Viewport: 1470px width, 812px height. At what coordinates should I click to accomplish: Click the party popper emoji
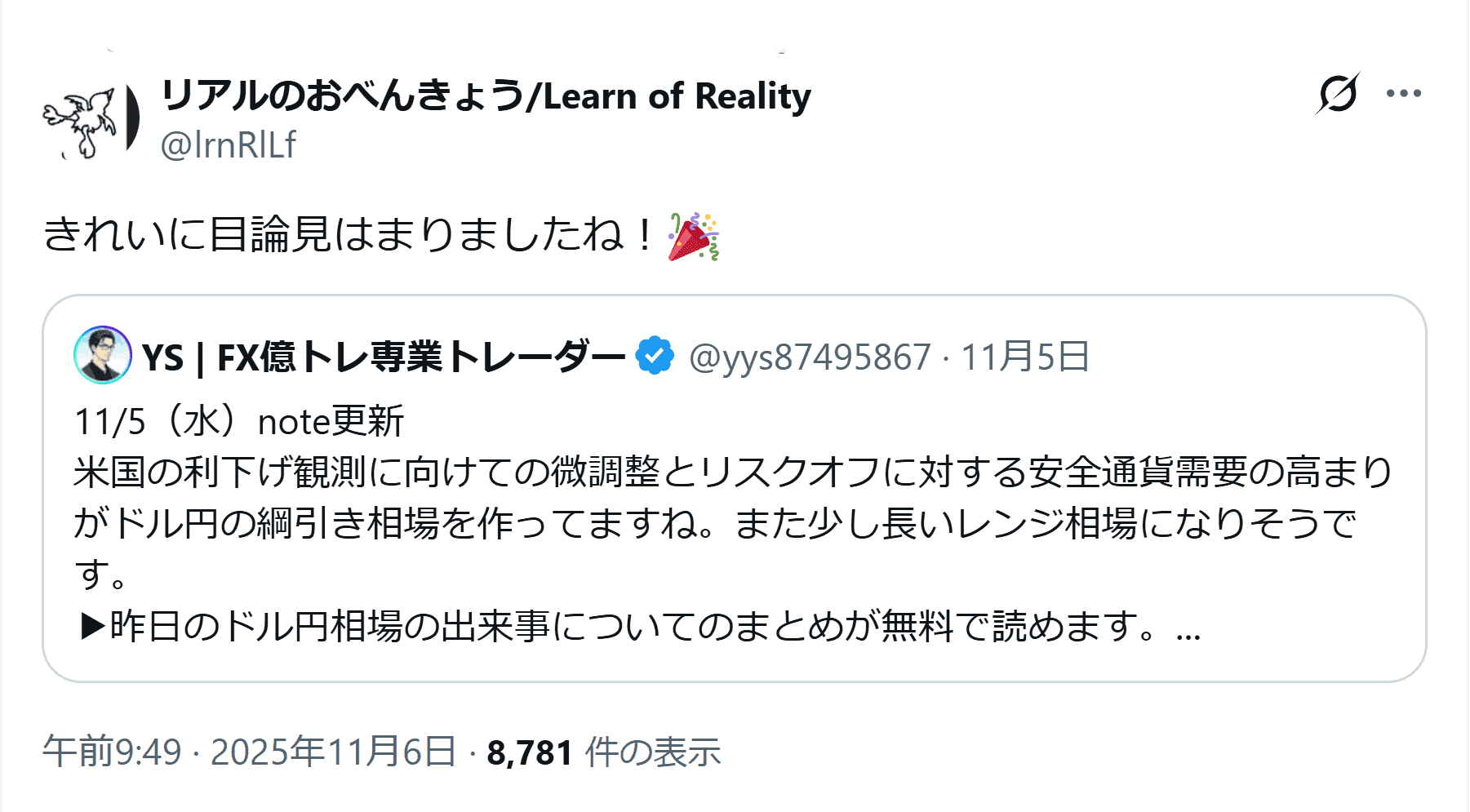[x=693, y=237]
